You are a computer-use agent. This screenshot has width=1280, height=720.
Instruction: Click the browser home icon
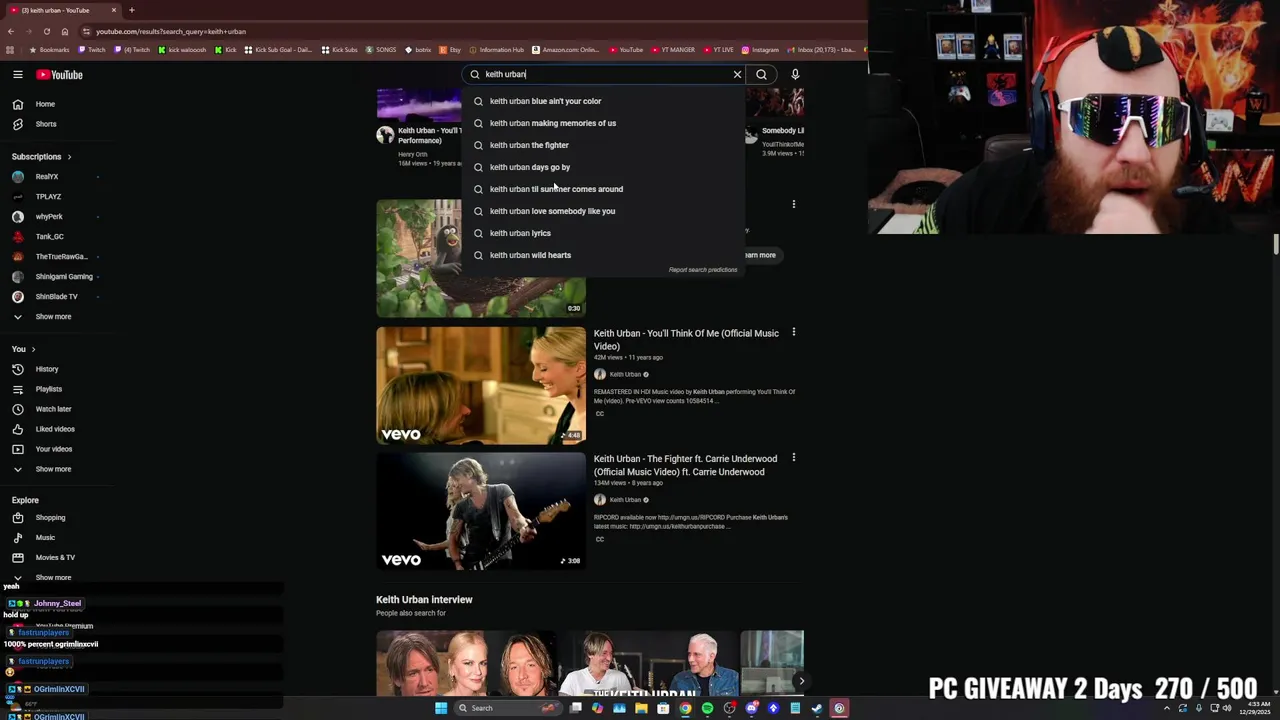(65, 31)
